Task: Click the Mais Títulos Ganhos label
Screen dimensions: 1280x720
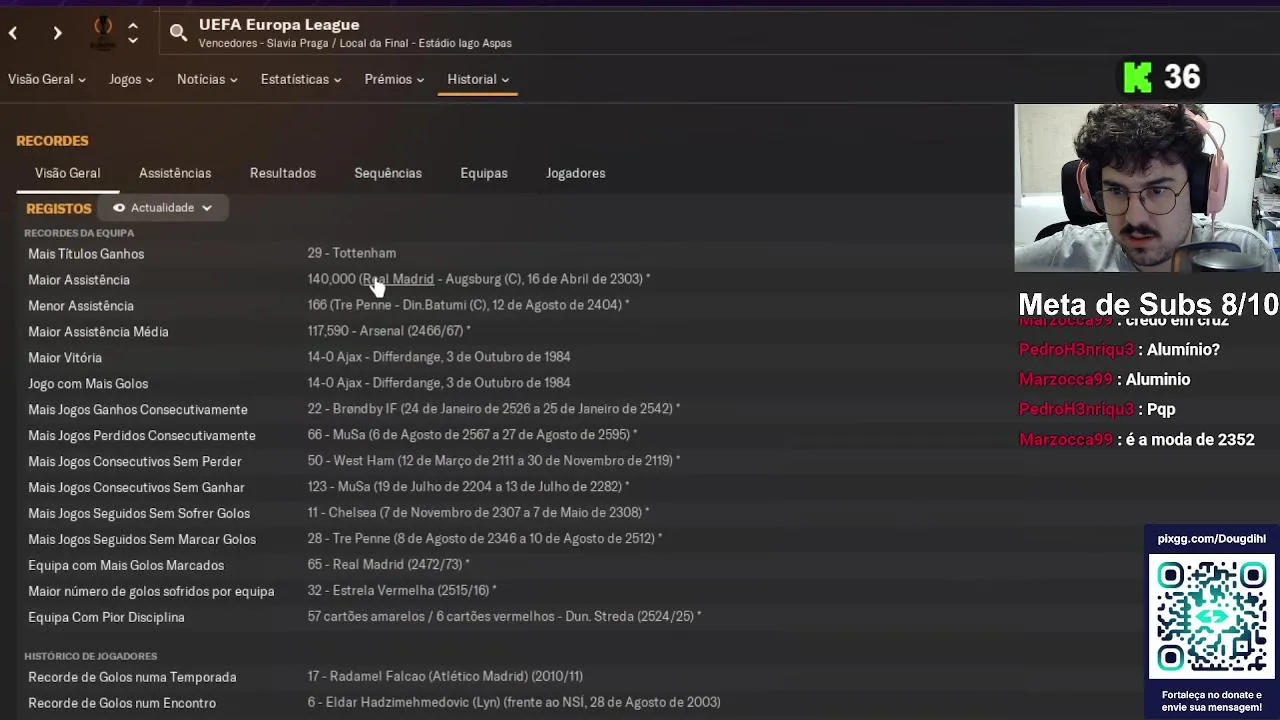Action: pos(86,254)
